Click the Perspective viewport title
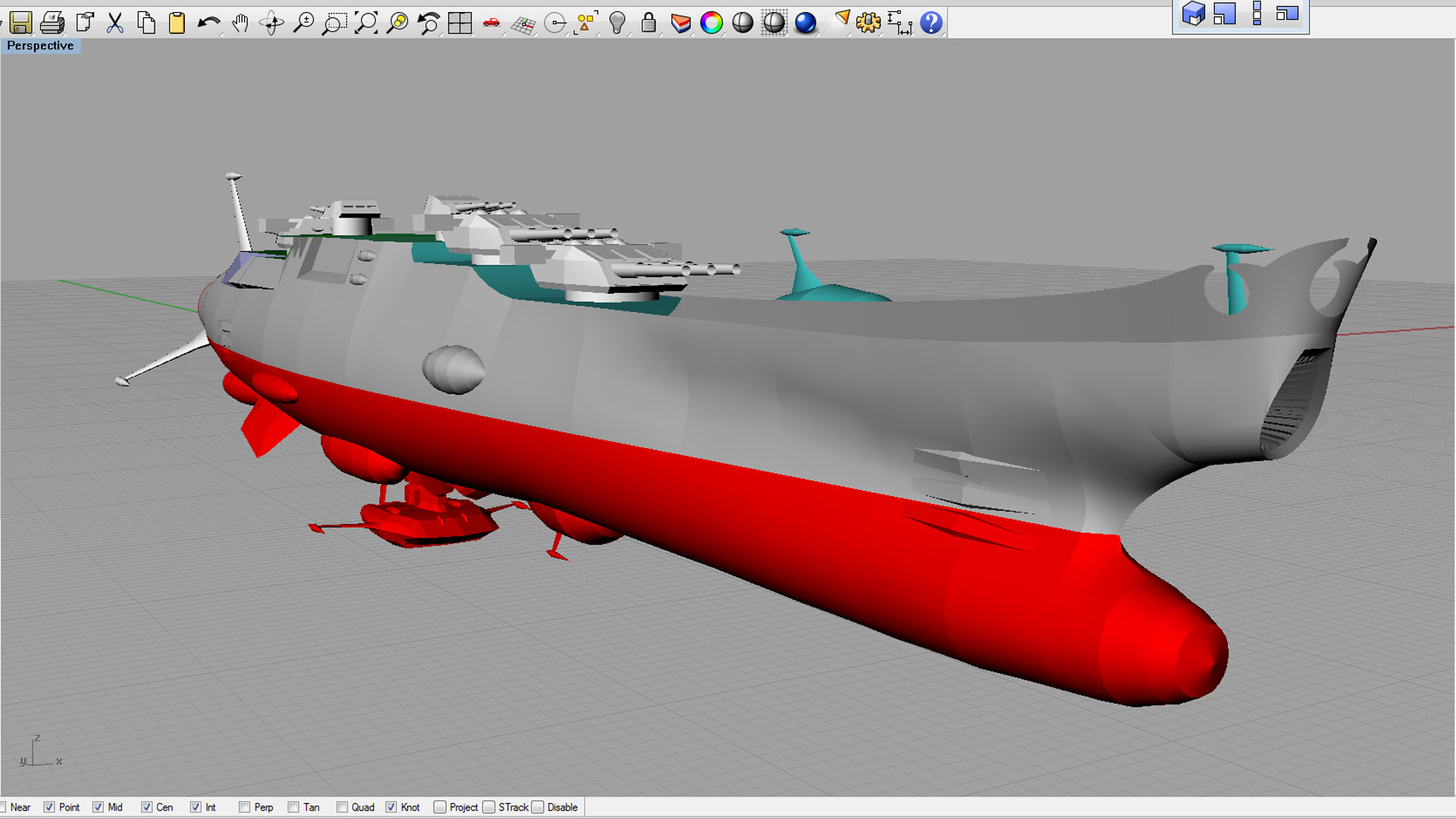Viewport: 1456px width, 819px height. point(40,45)
